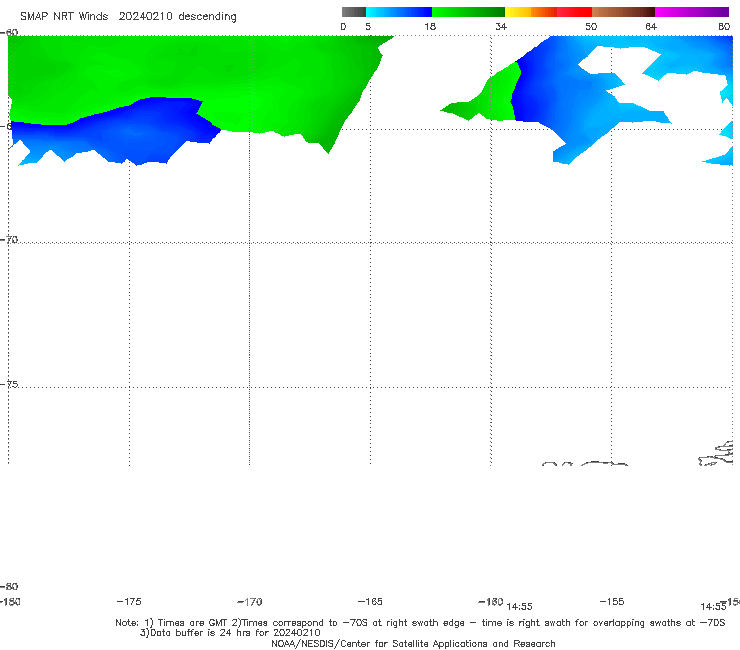Pick the cyan-to-blue 5-18 color bar segment

[x=399, y=12]
